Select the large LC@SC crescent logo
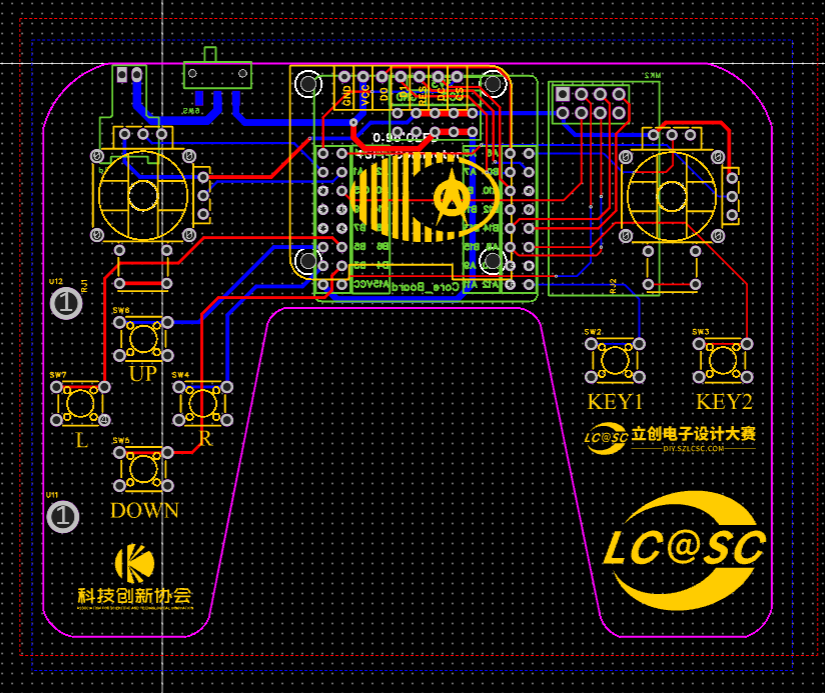Viewport: 825px width, 693px height. click(684, 550)
